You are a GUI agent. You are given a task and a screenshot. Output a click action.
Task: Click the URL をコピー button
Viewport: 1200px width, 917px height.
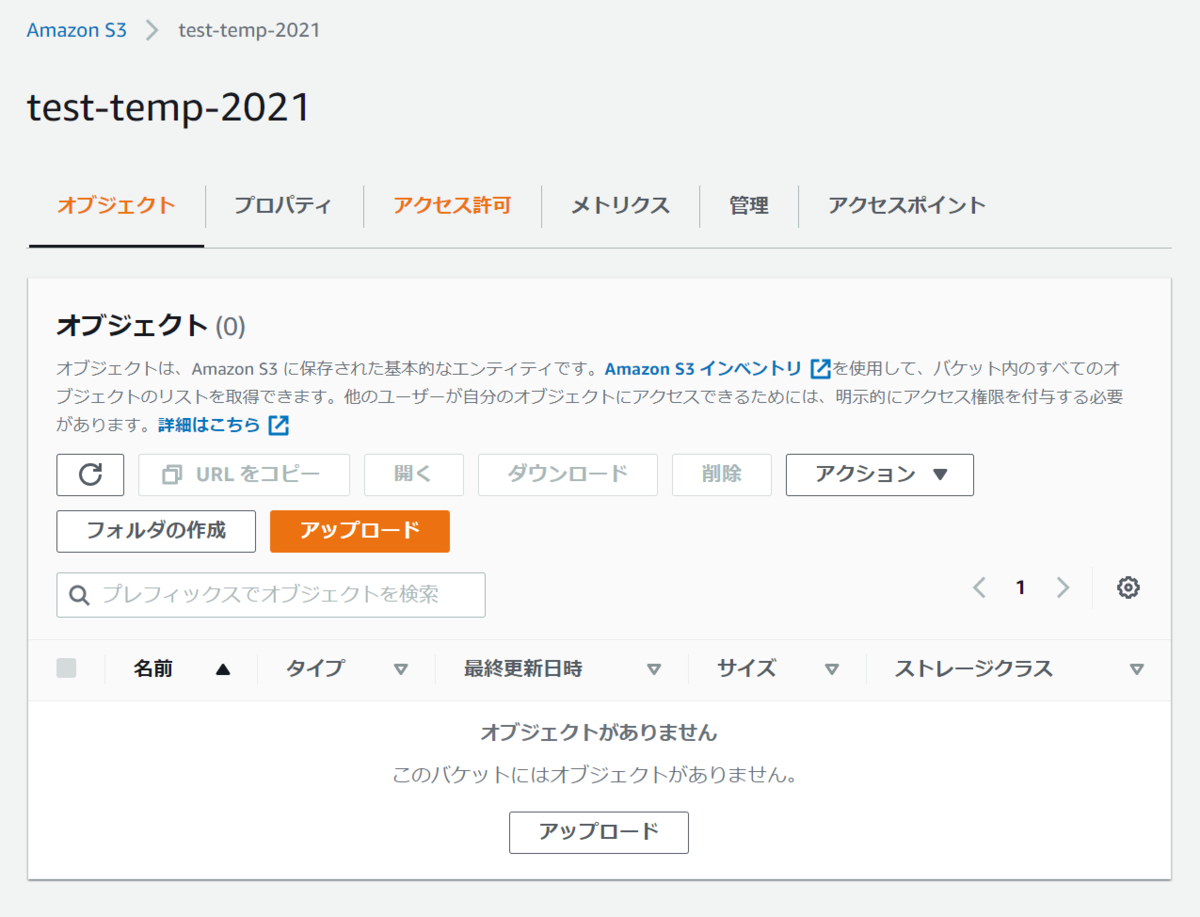pos(244,475)
